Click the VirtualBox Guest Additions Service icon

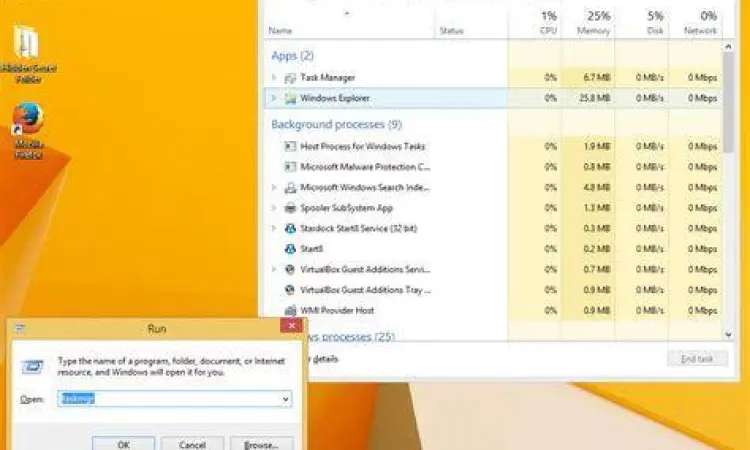(290, 270)
